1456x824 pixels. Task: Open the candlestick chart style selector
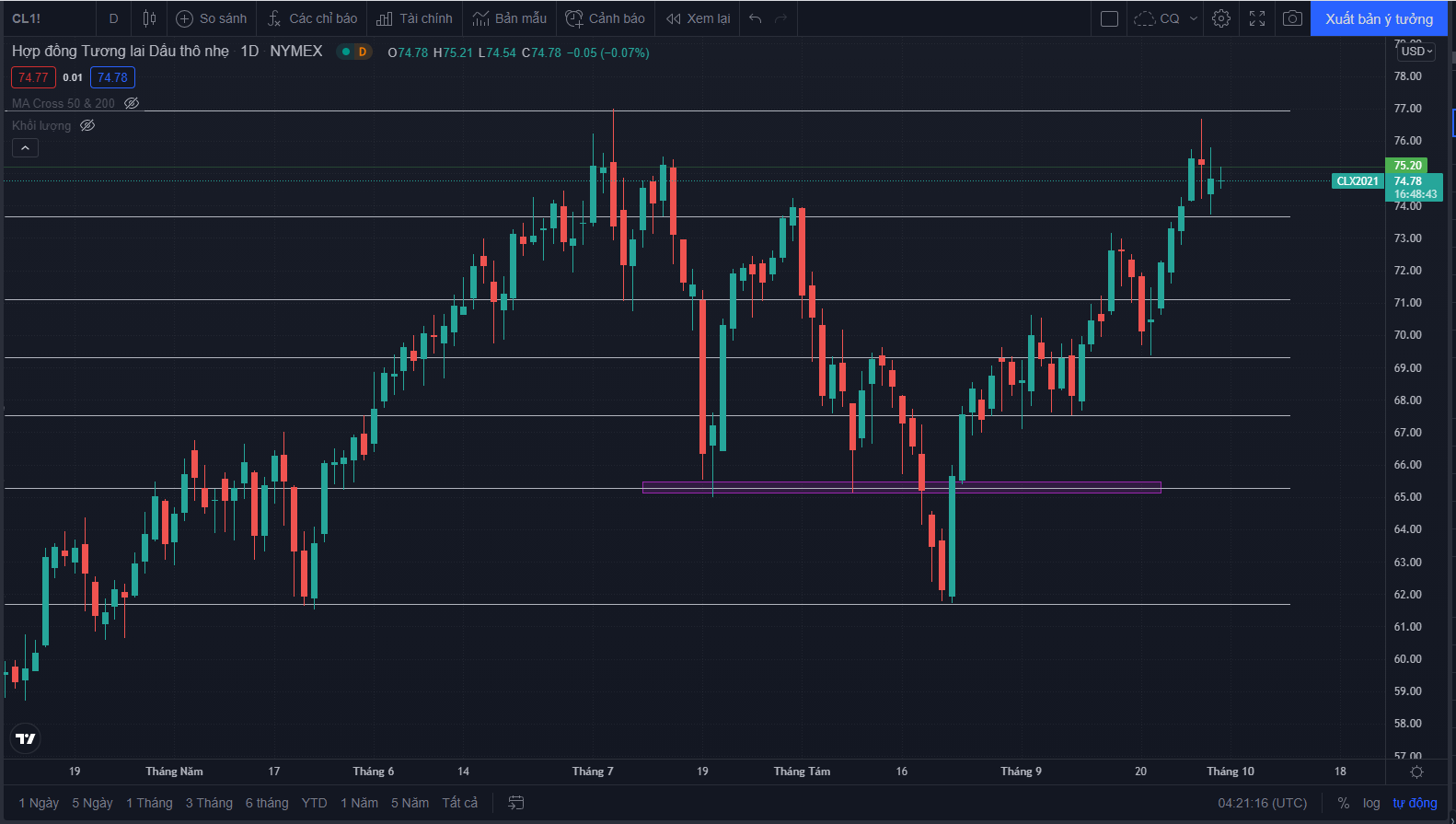(149, 18)
